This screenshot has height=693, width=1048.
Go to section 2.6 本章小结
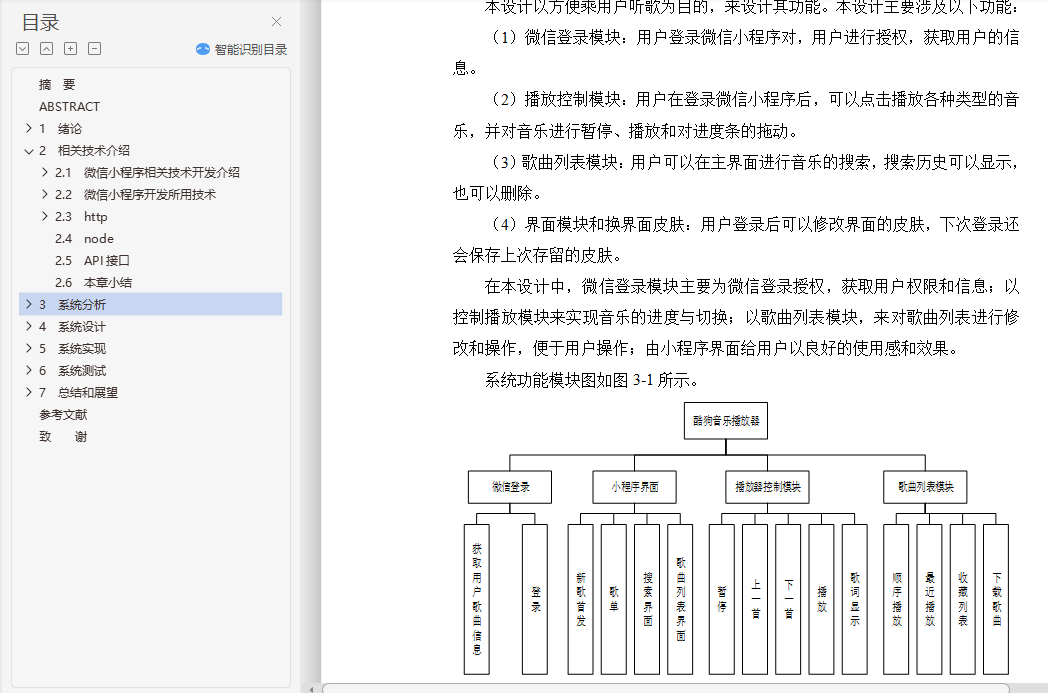[x=94, y=283]
